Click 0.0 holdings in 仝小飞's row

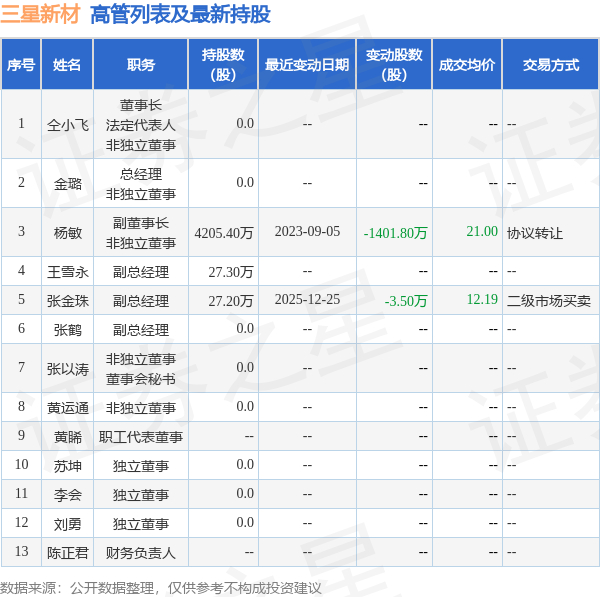coord(245,124)
